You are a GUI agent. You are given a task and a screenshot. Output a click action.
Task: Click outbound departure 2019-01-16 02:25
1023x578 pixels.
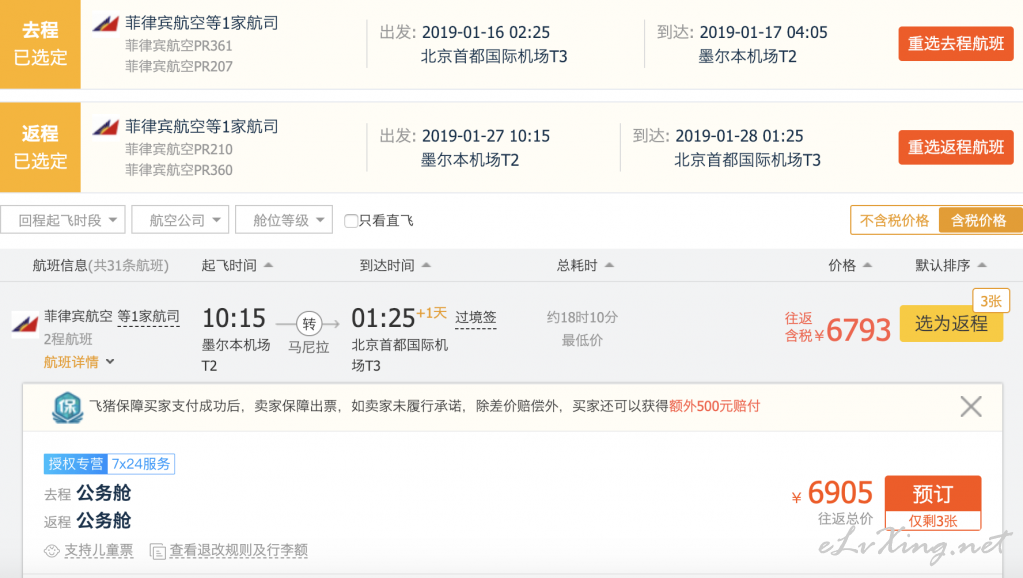(x=485, y=33)
